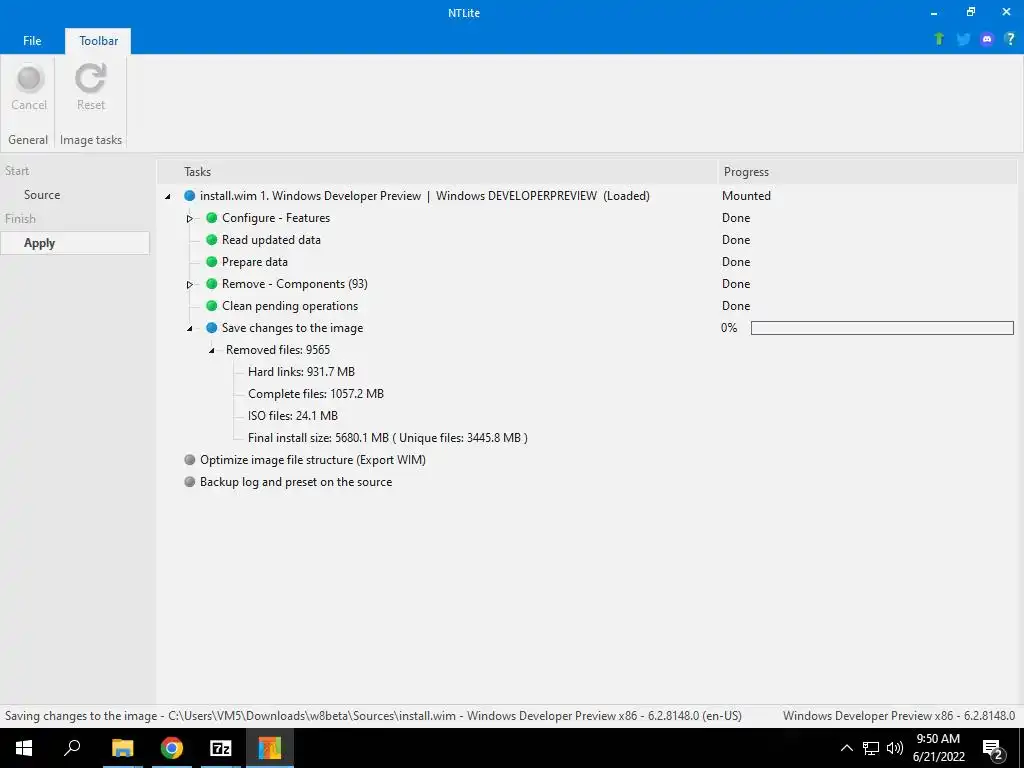Image resolution: width=1024 pixels, height=768 pixels.
Task: Expand the Remove - Components (93) node
Action: [189, 284]
